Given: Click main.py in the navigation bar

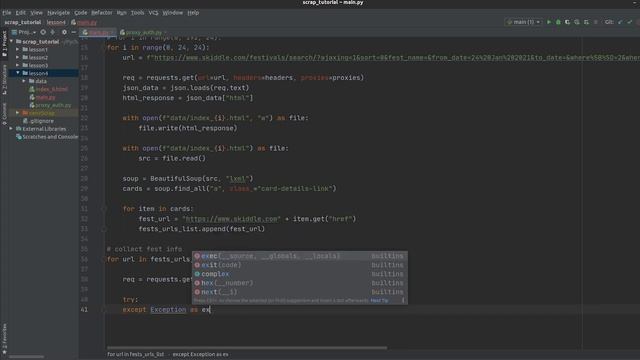Looking at the screenshot, I should (84, 22).
